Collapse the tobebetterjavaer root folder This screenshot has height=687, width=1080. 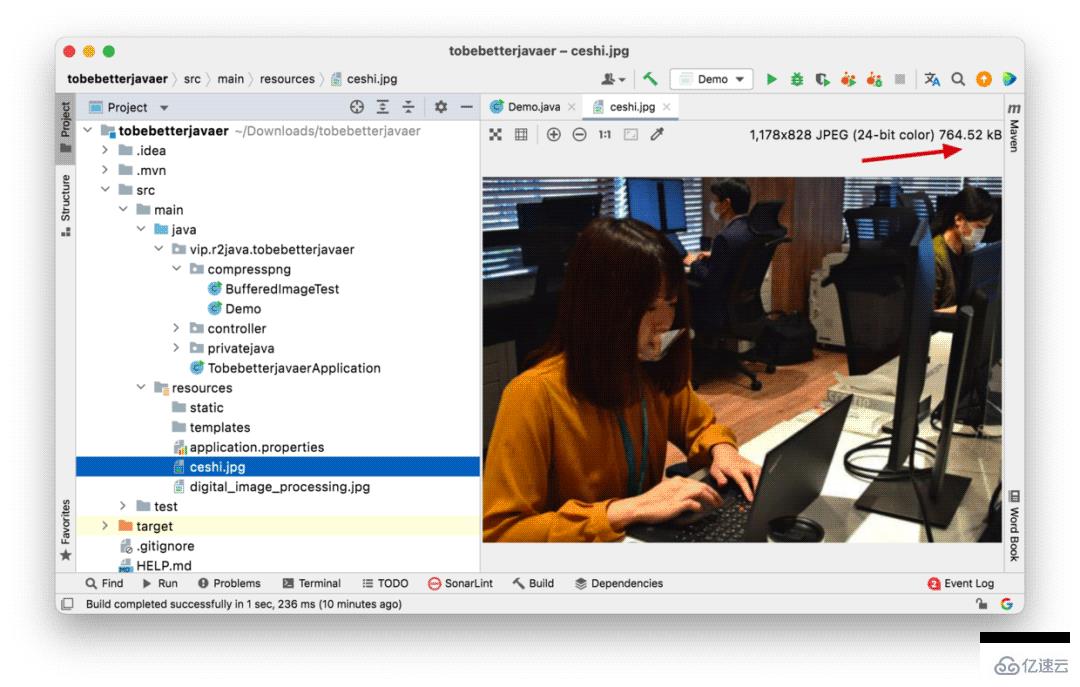point(87,130)
